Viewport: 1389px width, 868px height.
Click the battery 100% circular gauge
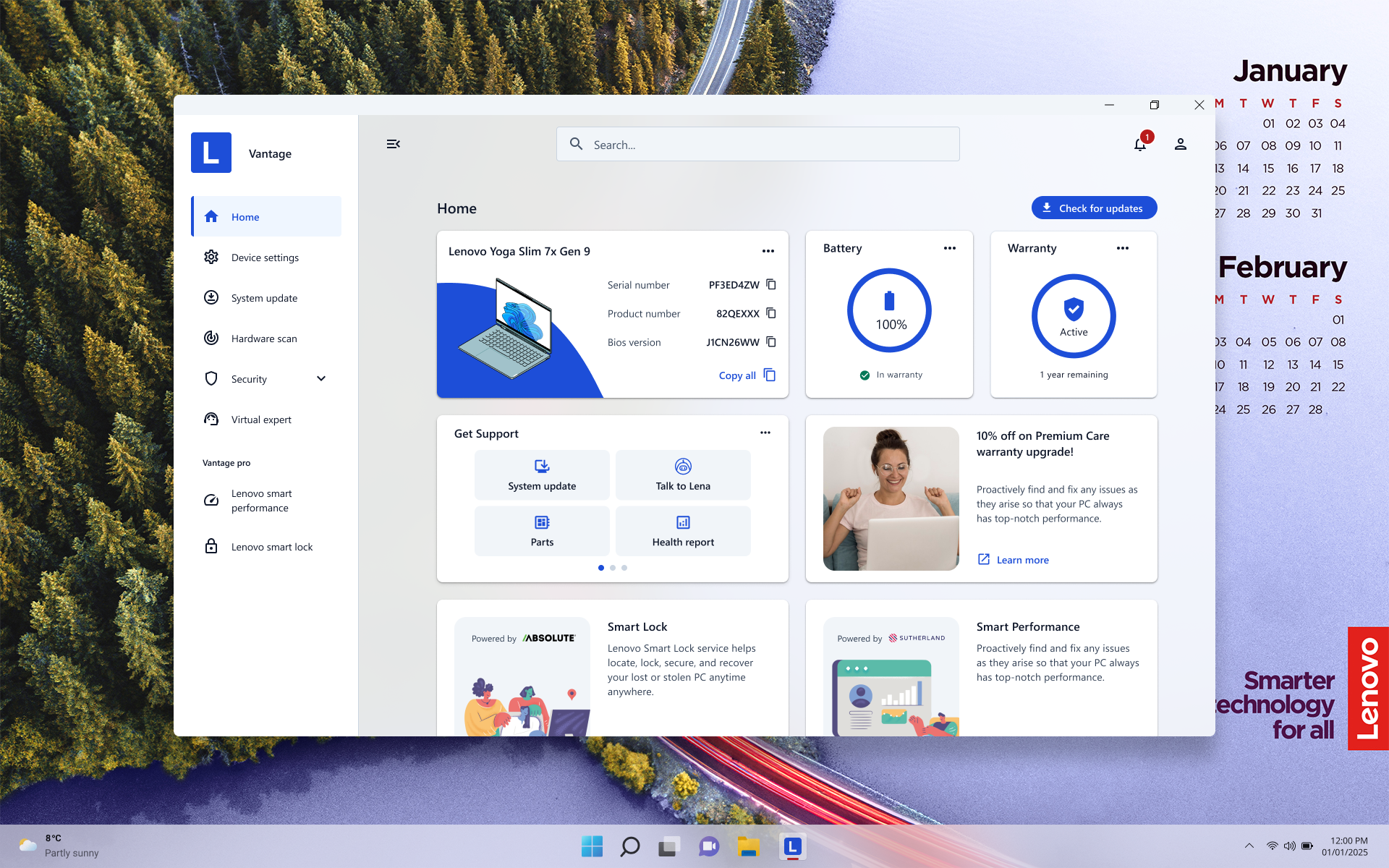point(889,311)
